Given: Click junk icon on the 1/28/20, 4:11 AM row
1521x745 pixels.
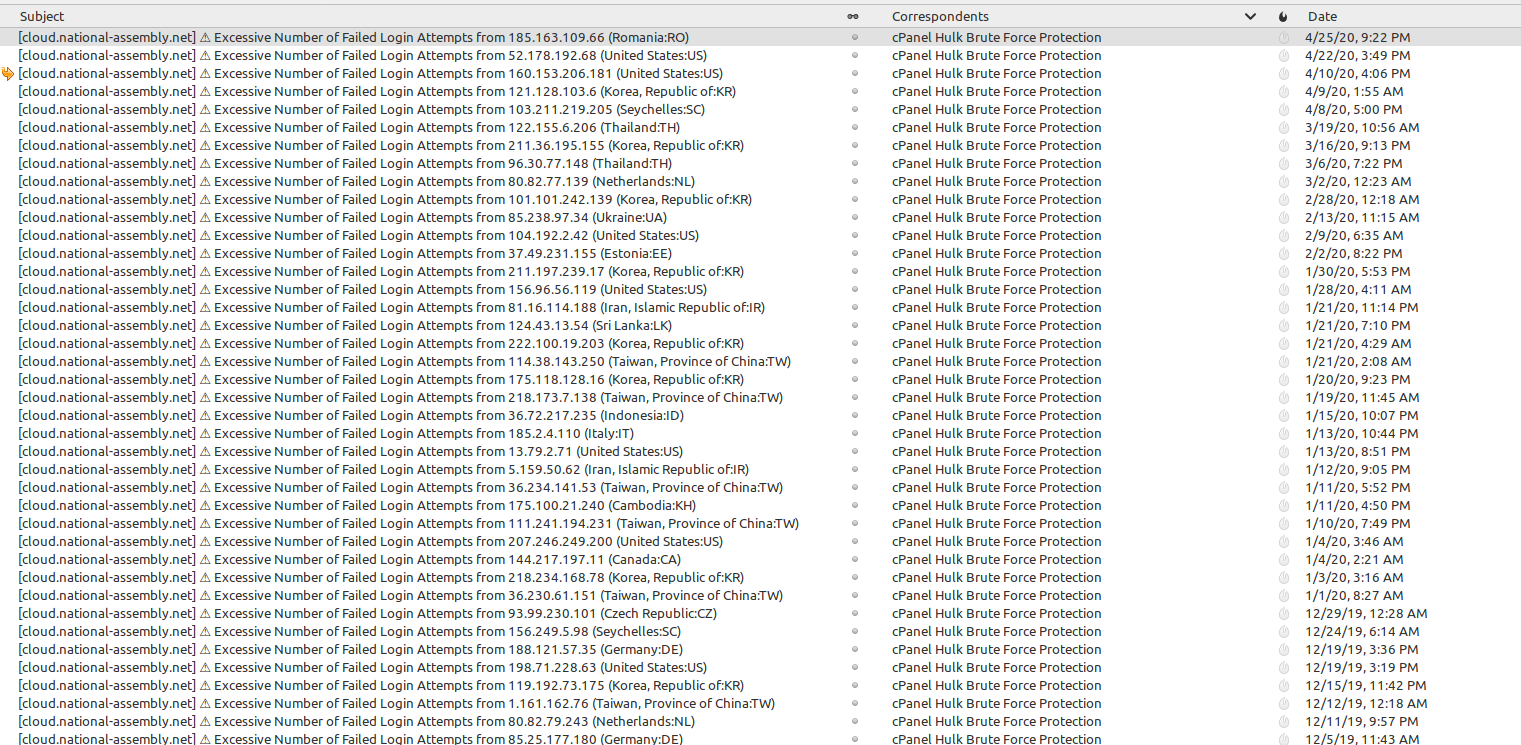Looking at the screenshot, I should 1284,290.
